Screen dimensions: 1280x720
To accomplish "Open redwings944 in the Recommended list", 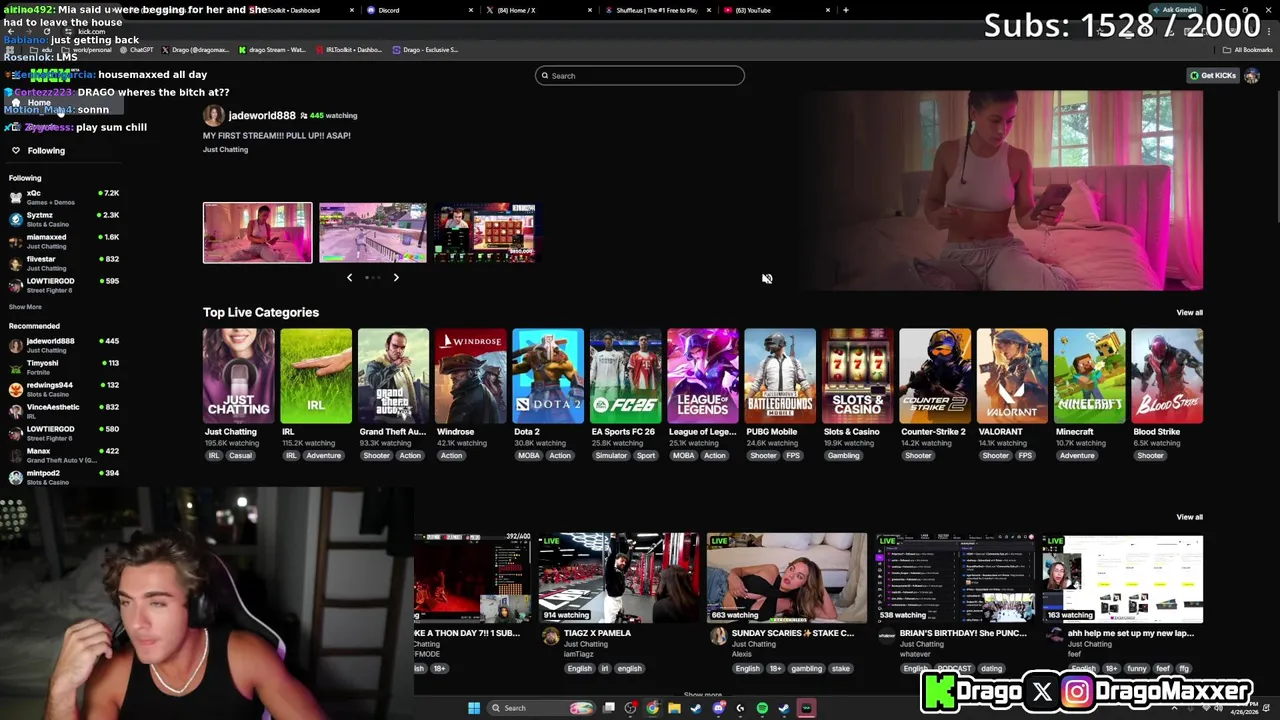I will 62,389.
